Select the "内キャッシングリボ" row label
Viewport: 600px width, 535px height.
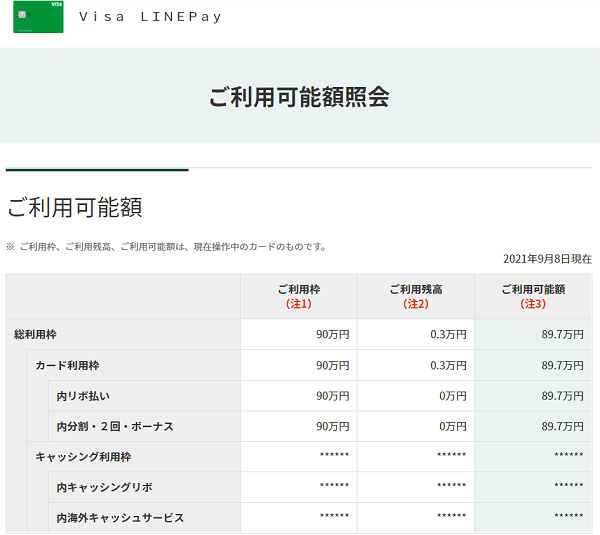104,488
